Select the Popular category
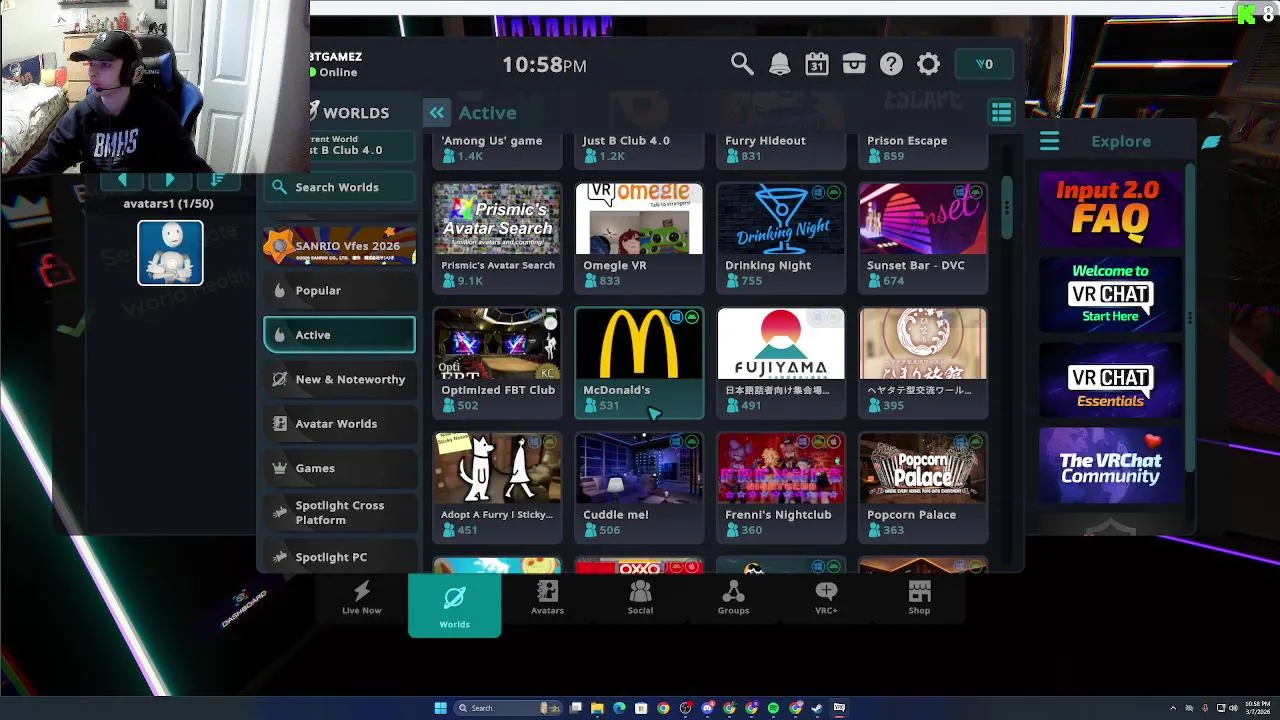Screen dimensions: 1280x720 pyautogui.click(x=339, y=290)
